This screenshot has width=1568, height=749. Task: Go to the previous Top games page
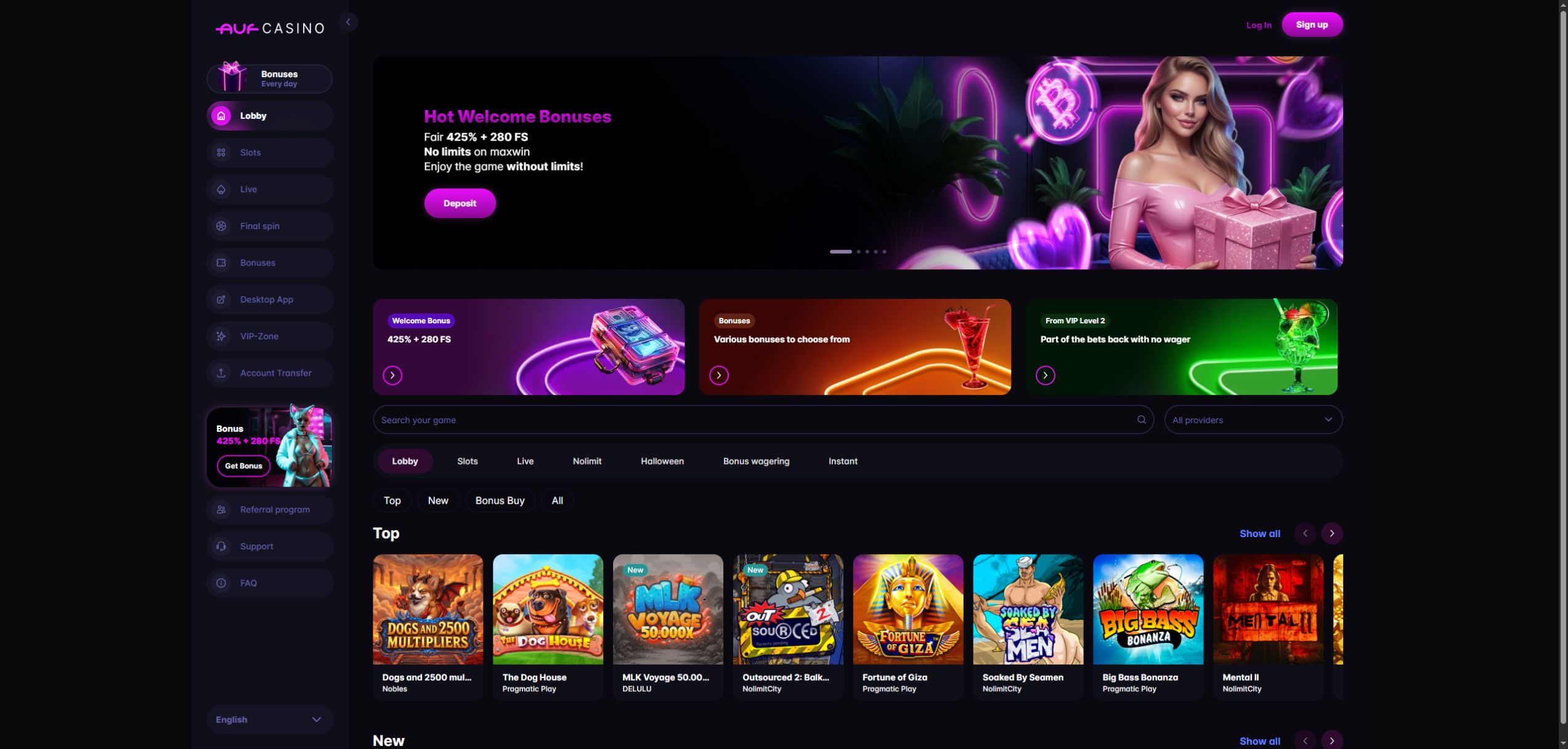tap(1305, 533)
